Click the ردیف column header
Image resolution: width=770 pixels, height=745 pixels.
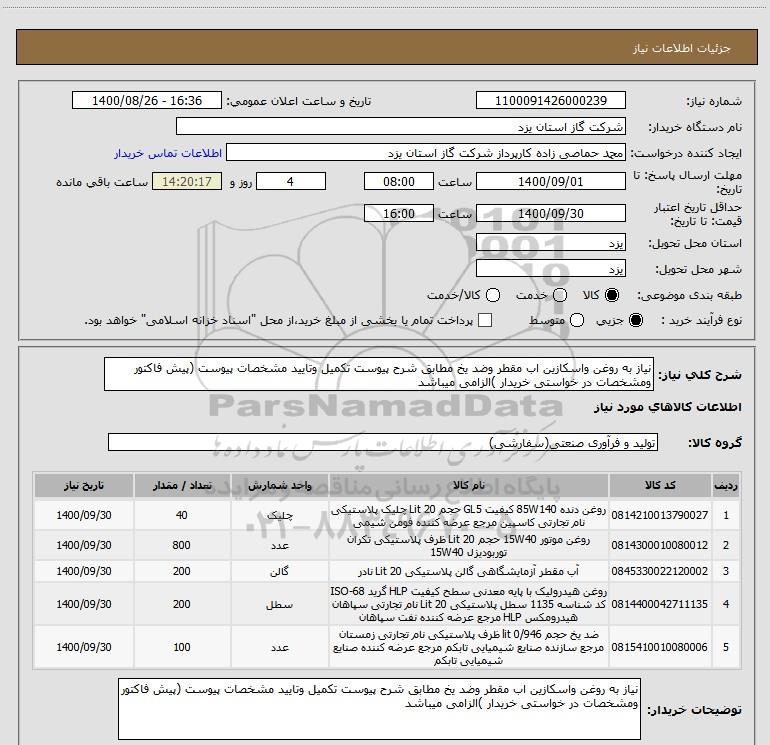pyautogui.click(x=726, y=485)
